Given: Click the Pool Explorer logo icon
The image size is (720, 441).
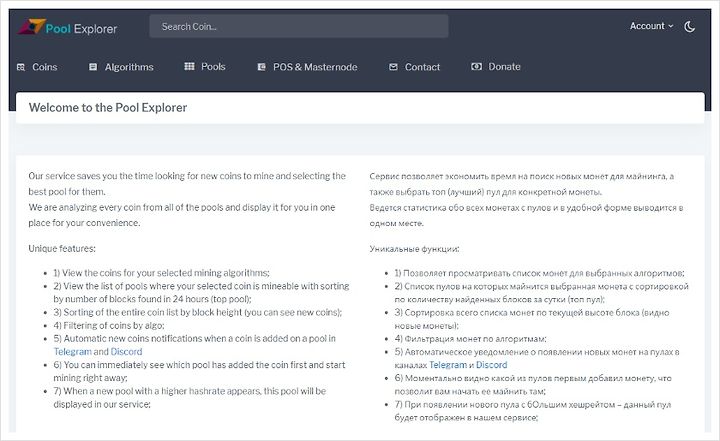Looking at the screenshot, I should [31, 27].
